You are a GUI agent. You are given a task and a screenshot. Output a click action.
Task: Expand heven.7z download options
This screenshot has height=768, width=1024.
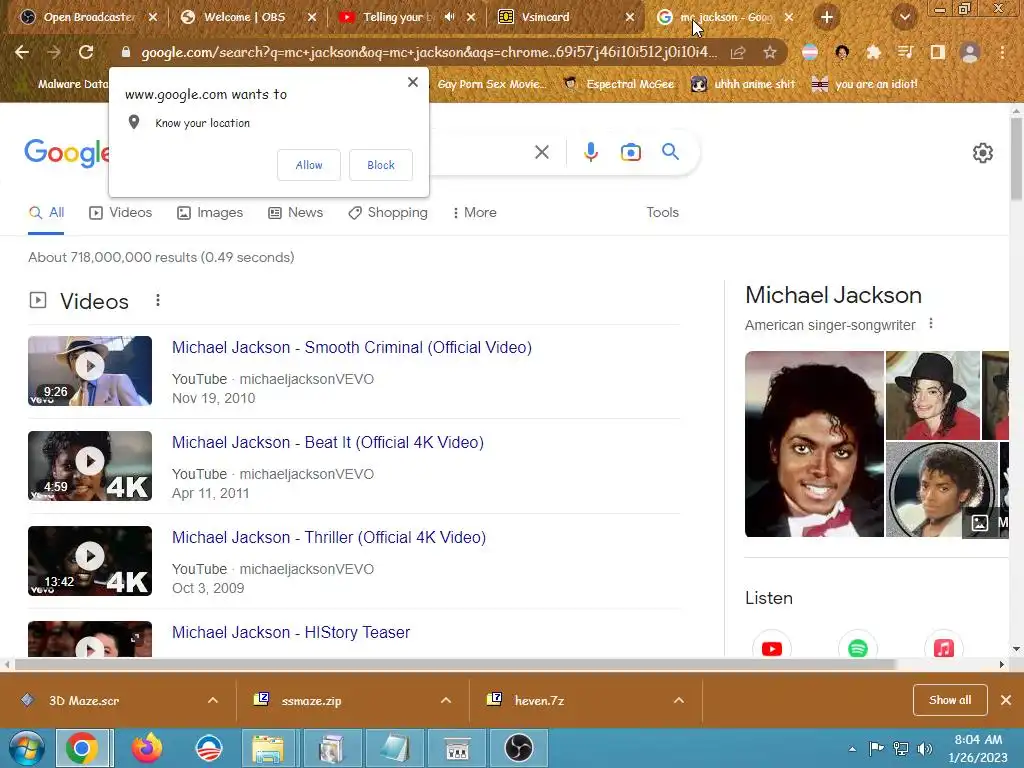point(679,700)
